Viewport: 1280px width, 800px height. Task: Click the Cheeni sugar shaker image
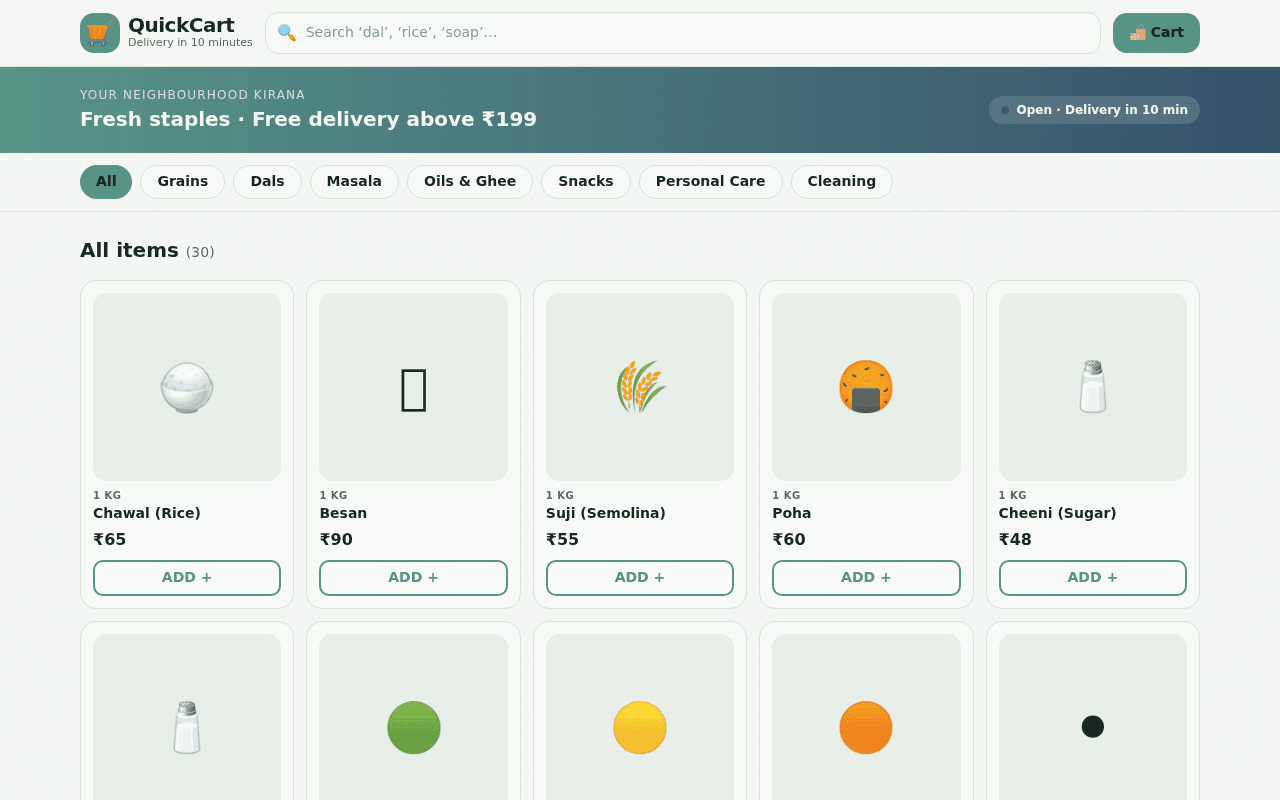[1093, 387]
